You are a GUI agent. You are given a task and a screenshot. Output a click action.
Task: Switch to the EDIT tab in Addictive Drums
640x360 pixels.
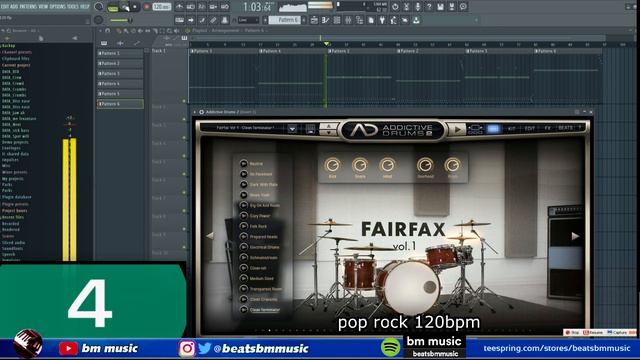529,129
